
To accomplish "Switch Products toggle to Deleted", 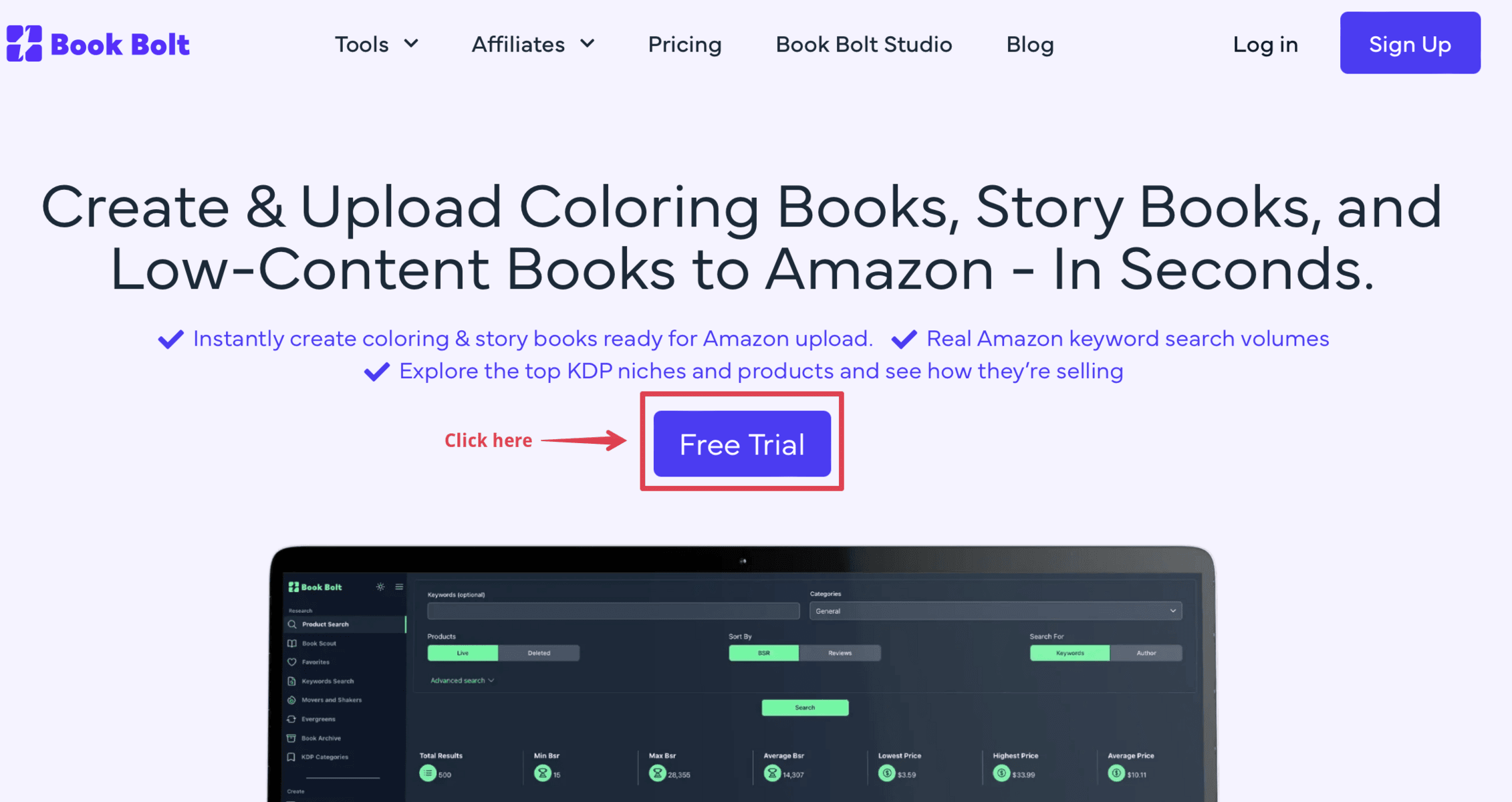I will click(539, 653).
